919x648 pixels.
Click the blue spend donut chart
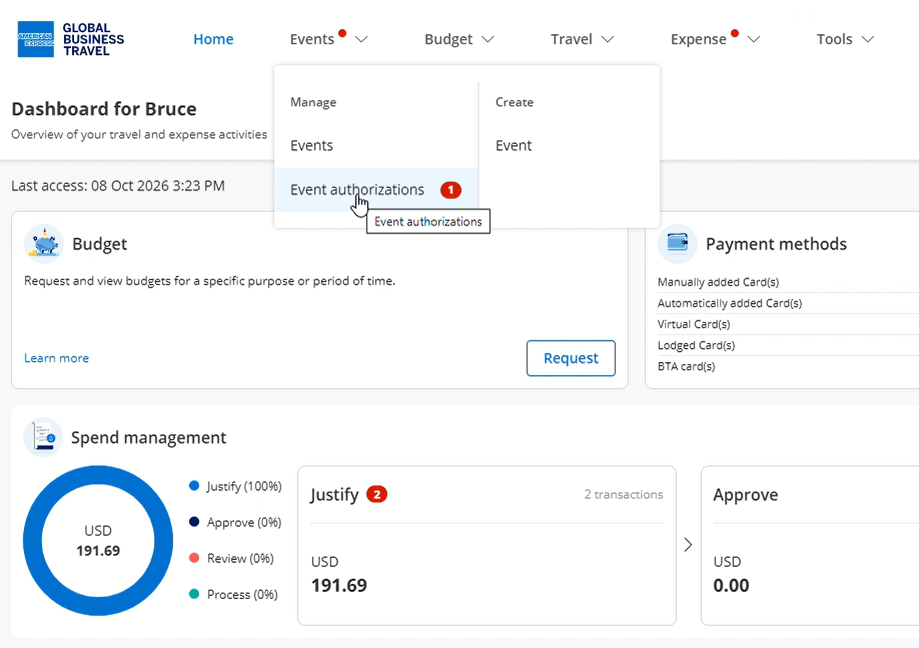coord(98,541)
